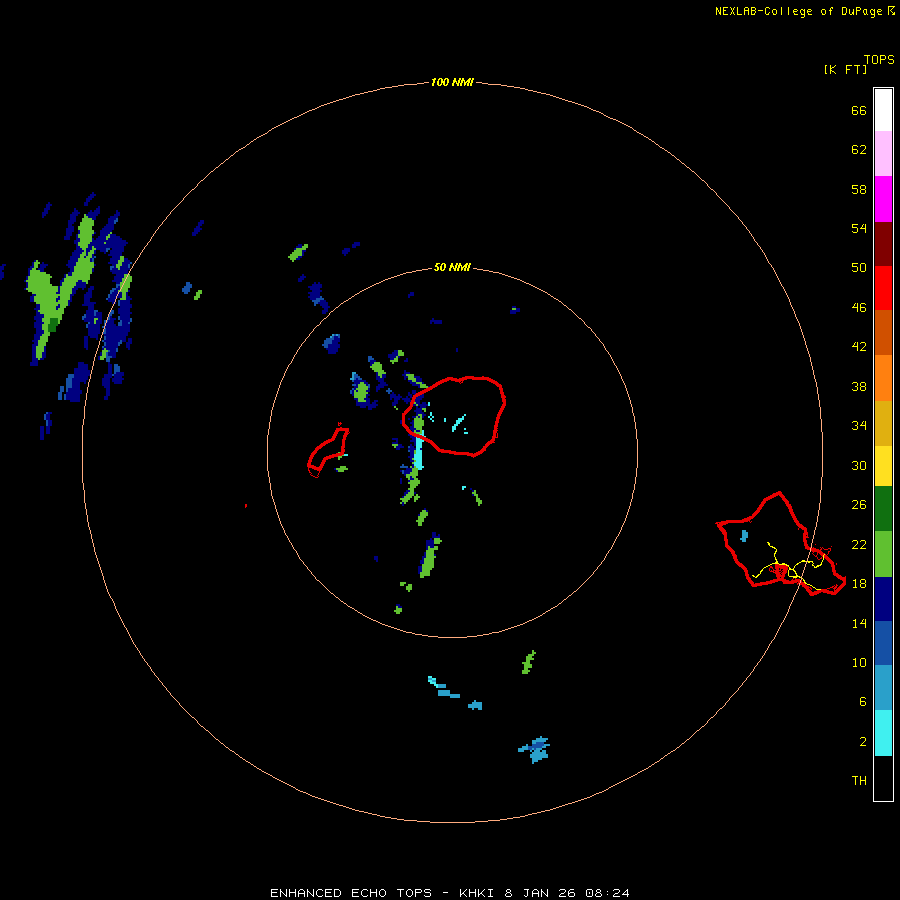The height and width of the screenshot is (900, 900).
Task: Click the ENHANCED ECHO TOPS caption text
Action: point(351,893)
